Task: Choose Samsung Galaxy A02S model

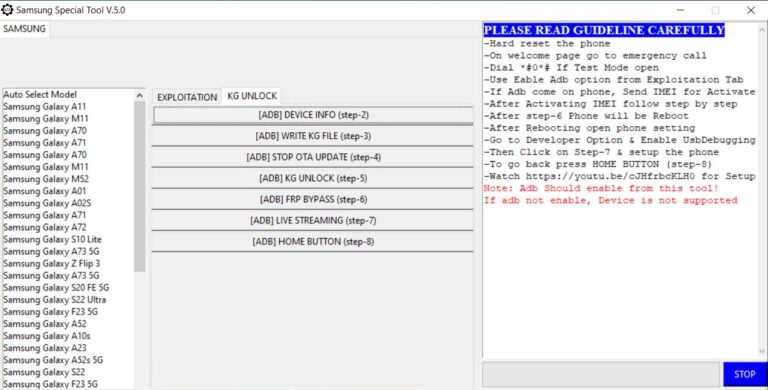Action: click(x=47, y=203)
